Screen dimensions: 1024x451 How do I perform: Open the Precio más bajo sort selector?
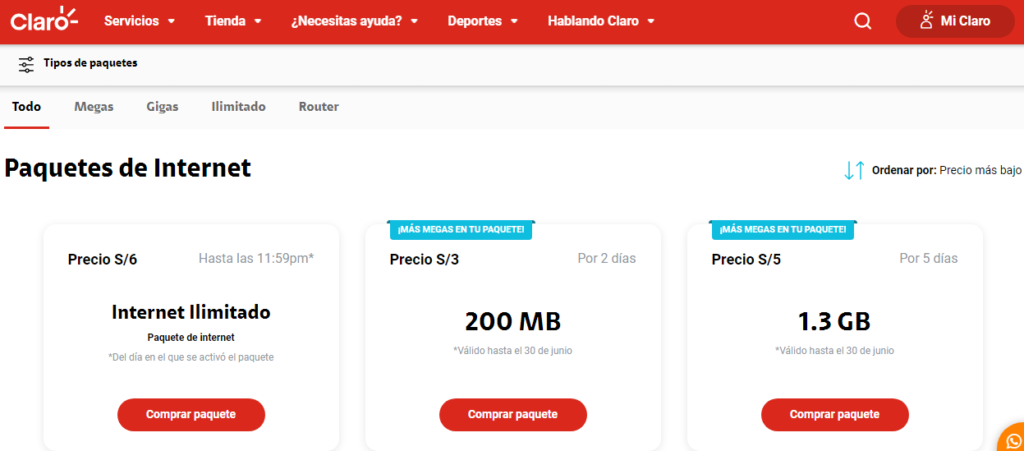point(980,170)
